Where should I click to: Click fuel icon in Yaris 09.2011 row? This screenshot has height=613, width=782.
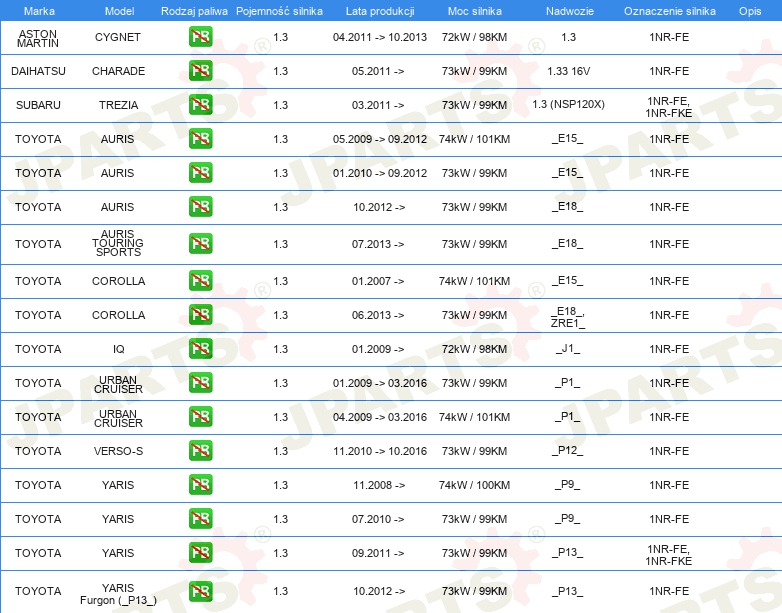tap(200, 552)
